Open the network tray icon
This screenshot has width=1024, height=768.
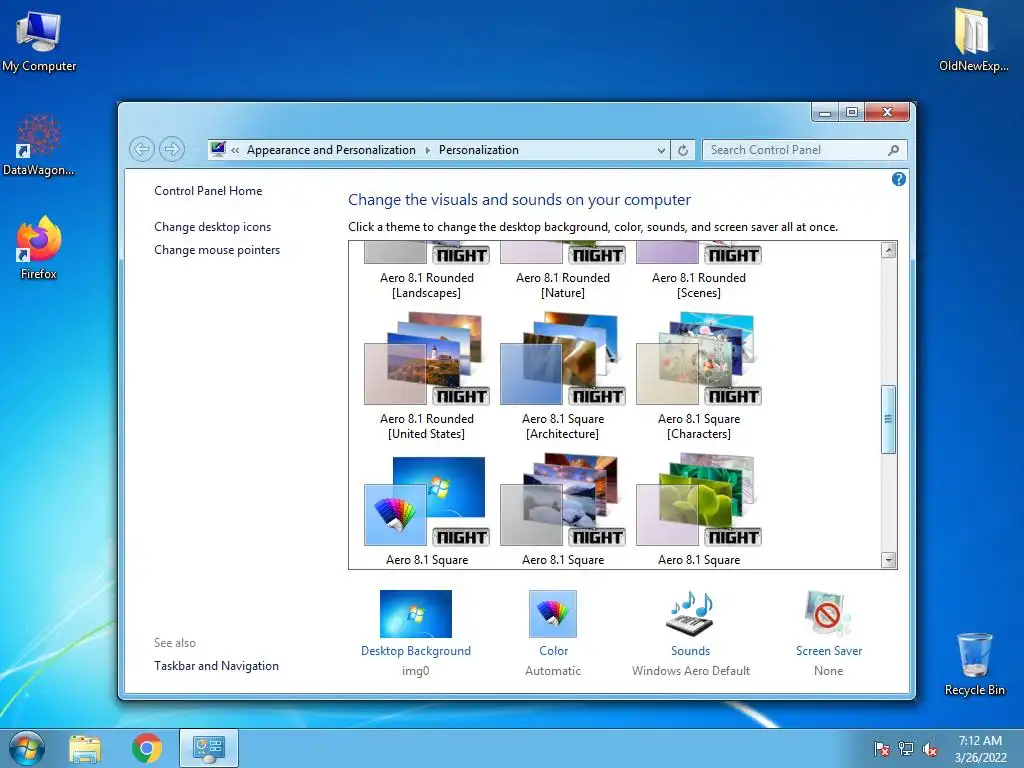tap(906, 749)
